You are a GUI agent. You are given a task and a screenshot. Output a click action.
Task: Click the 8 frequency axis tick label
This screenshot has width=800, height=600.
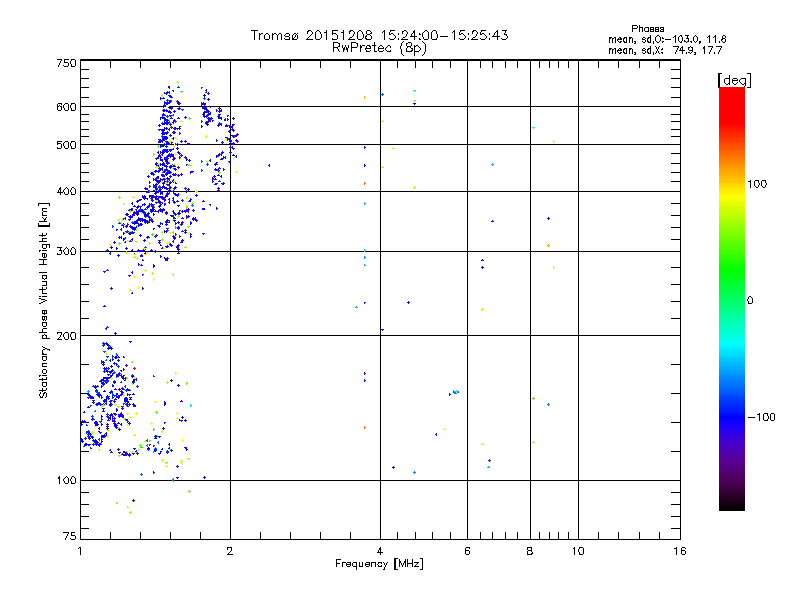pyautogui.click(x=530, y=551)
